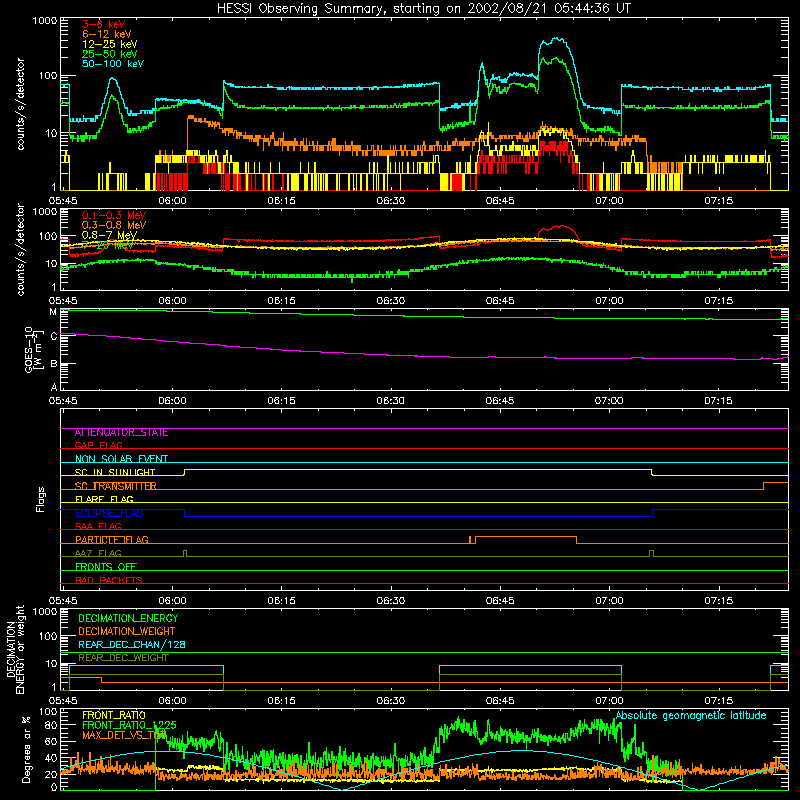The height and width of the screenshot is (800, 800).
Task: Select the FRONT_RATIO_1225 legend label
Action: (x=129, y=725)
